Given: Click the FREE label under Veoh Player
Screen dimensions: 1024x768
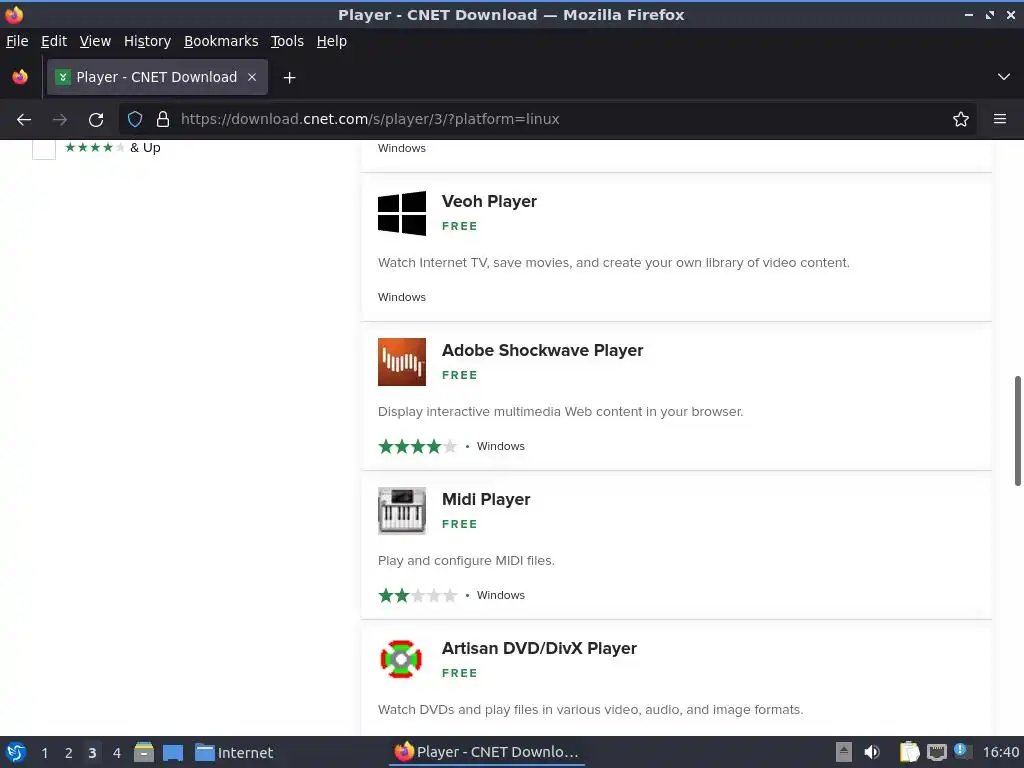Looking at the screenshot, I should [460, 226].
